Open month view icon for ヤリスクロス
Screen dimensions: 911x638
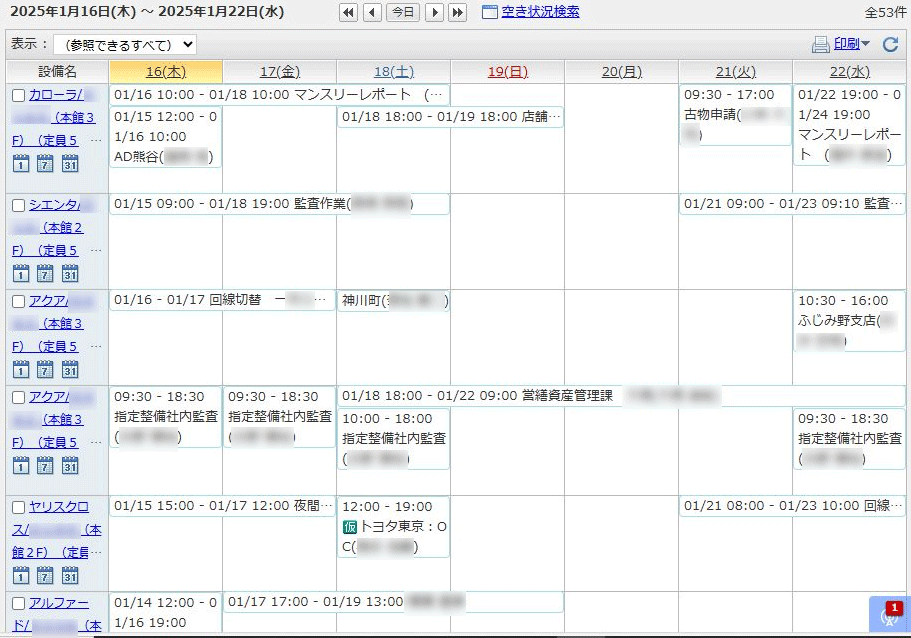70,575
